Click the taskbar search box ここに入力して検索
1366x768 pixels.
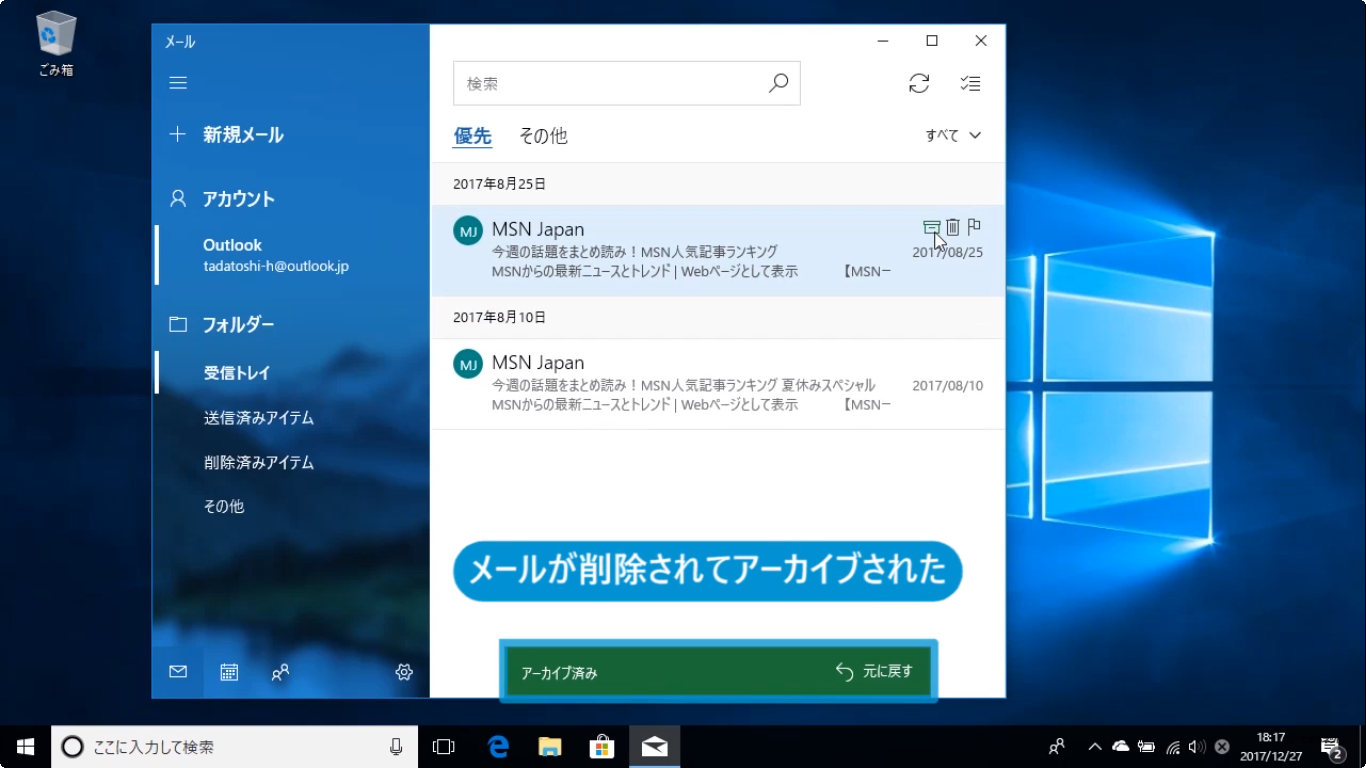[234, 747]
